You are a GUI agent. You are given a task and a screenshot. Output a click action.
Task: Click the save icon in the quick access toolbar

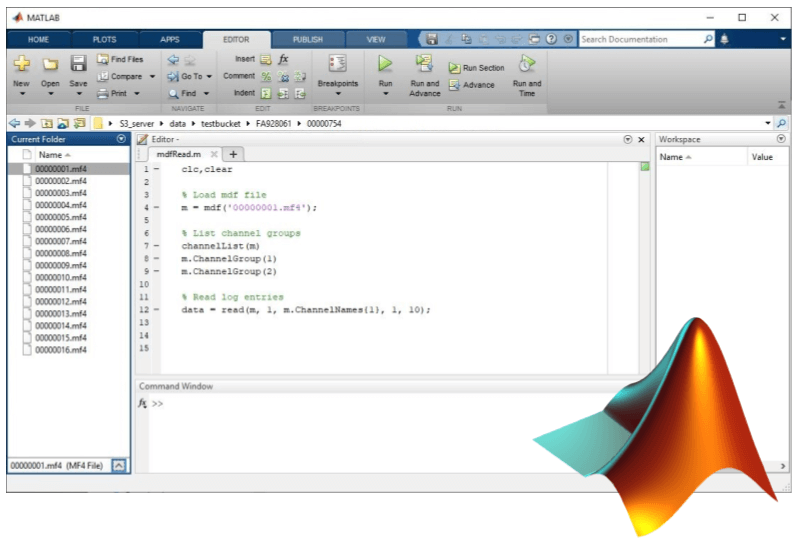click(x=432, y=39)
